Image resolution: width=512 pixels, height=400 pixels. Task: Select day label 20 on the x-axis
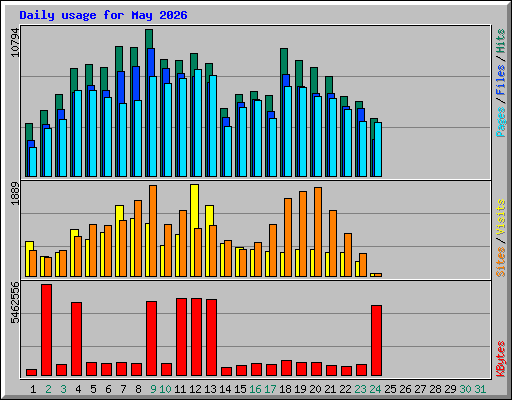[315, 389]
